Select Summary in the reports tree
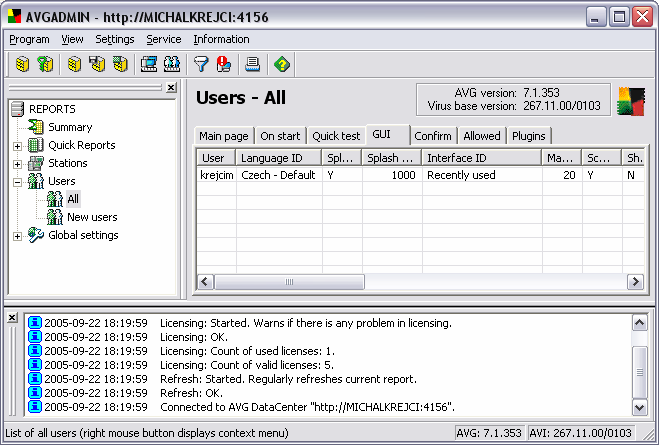The height and width of the screenshot is (445, 659). (70, 127)
